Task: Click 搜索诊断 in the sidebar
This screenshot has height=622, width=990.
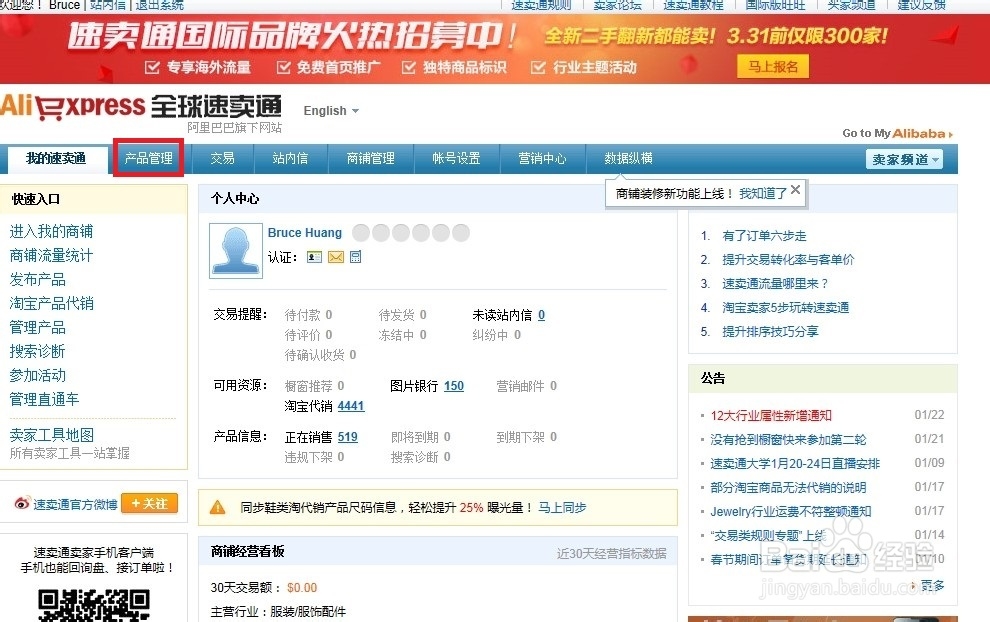Action: click(x=37, y=351)
